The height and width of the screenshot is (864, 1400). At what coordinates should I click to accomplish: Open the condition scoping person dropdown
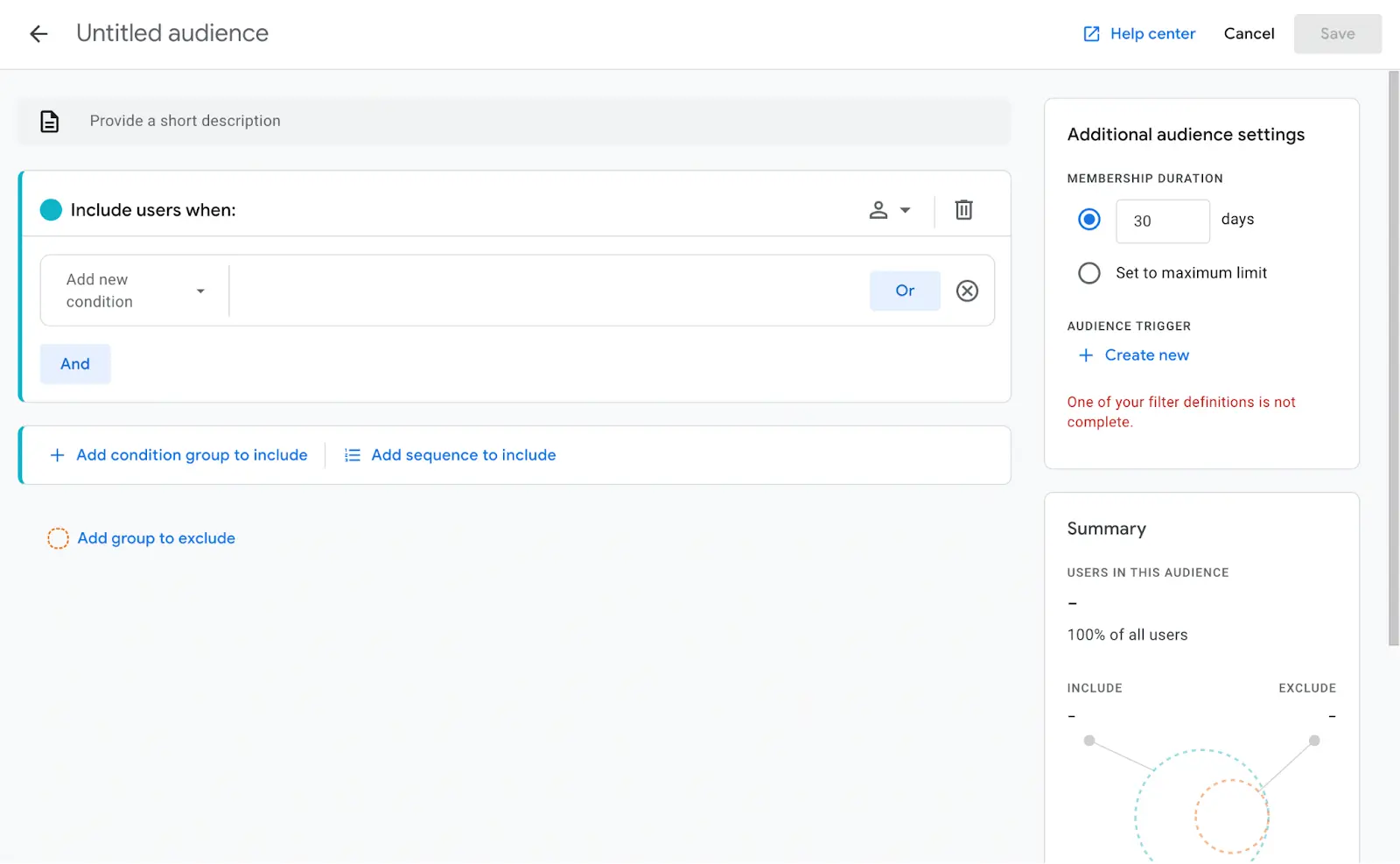(x=890, y=210)
